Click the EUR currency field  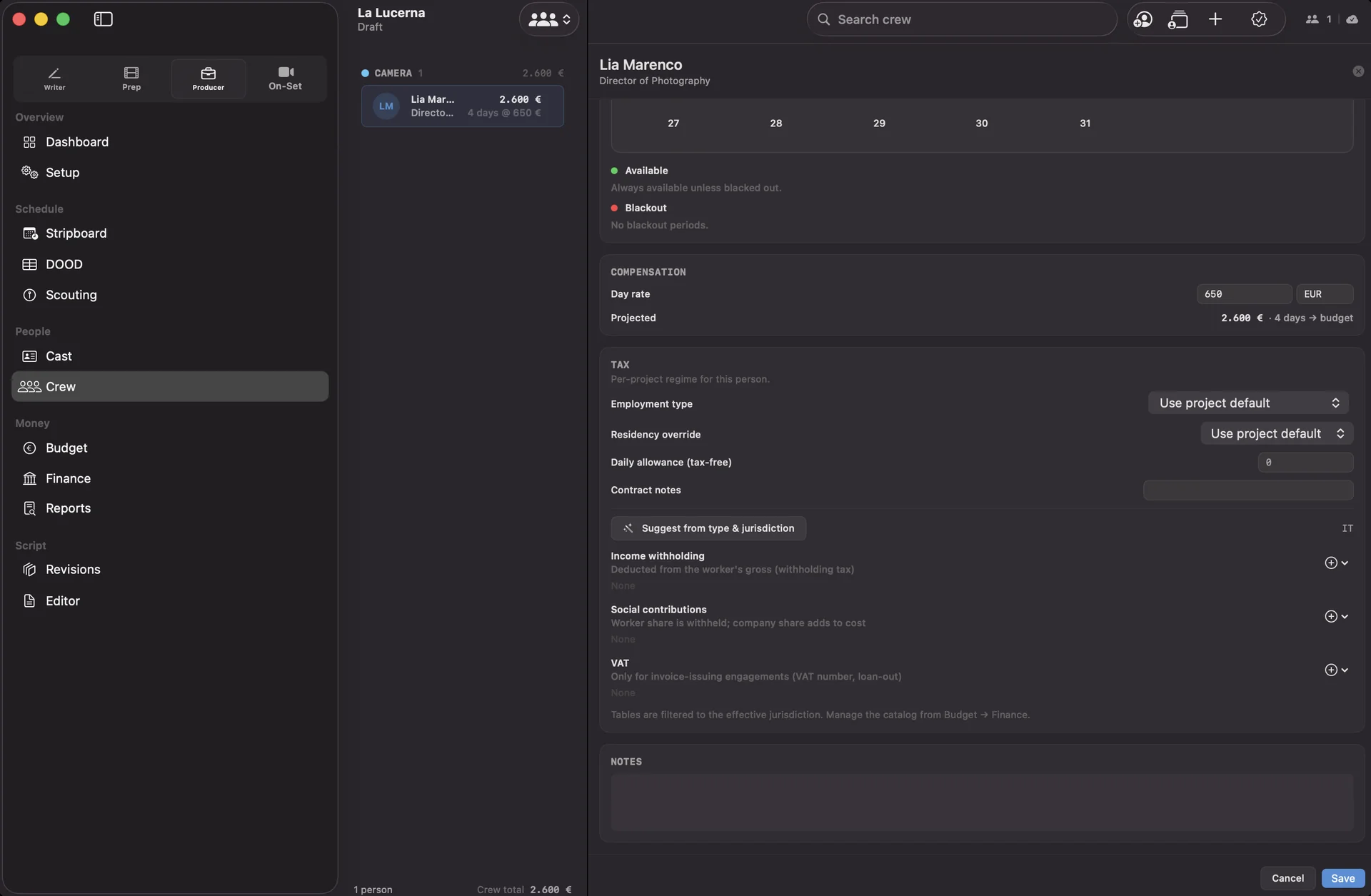click(x=1325, y=294)
